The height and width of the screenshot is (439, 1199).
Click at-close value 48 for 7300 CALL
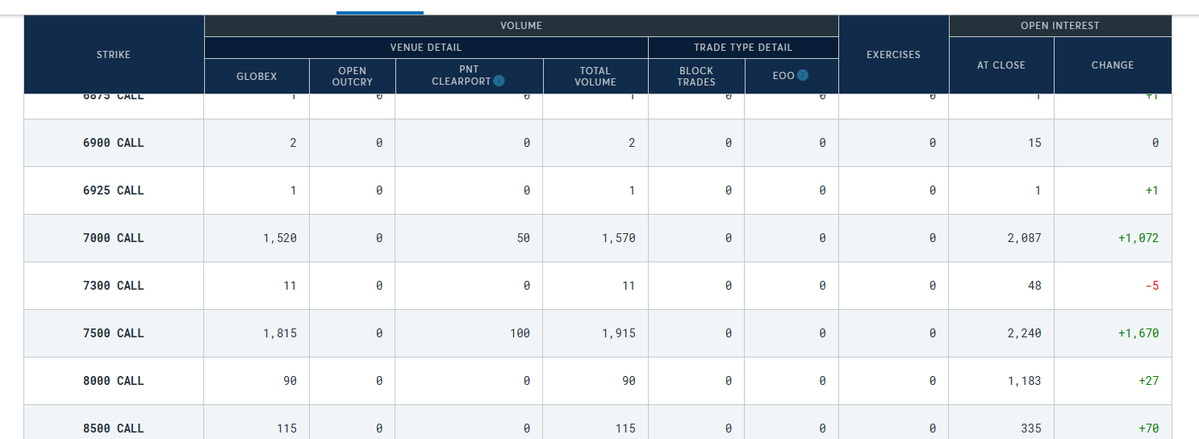click(x=1034, y=285)
